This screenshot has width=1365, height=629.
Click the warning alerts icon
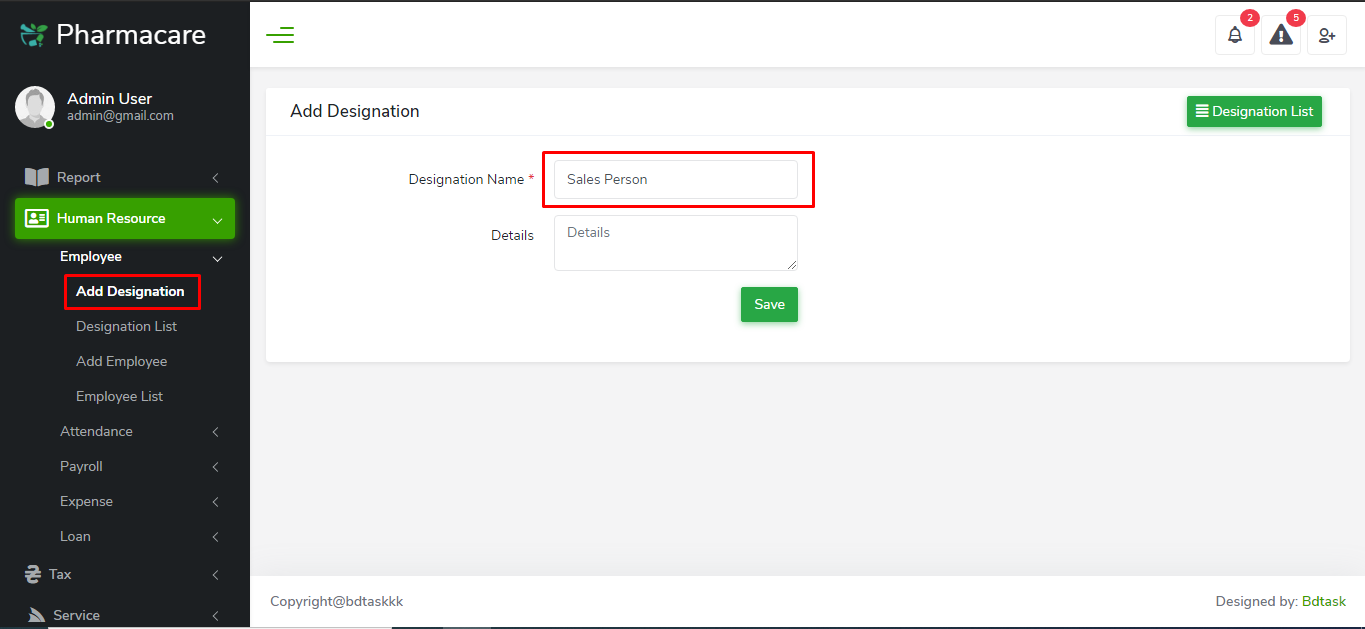pyautogui.click(x=1280, y=34)
